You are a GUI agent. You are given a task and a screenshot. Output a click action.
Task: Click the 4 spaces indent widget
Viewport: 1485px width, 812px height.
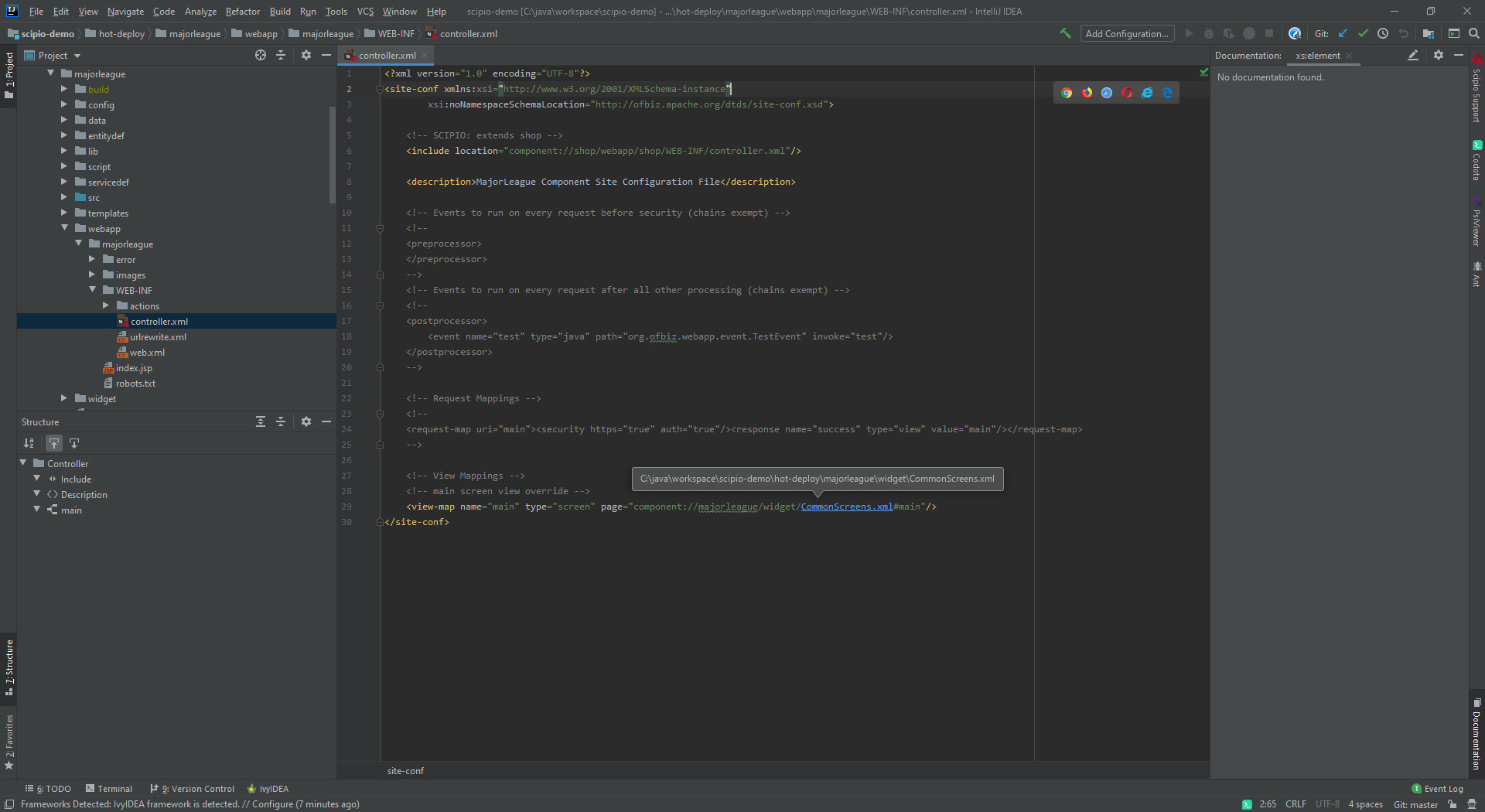(1365, 804)
